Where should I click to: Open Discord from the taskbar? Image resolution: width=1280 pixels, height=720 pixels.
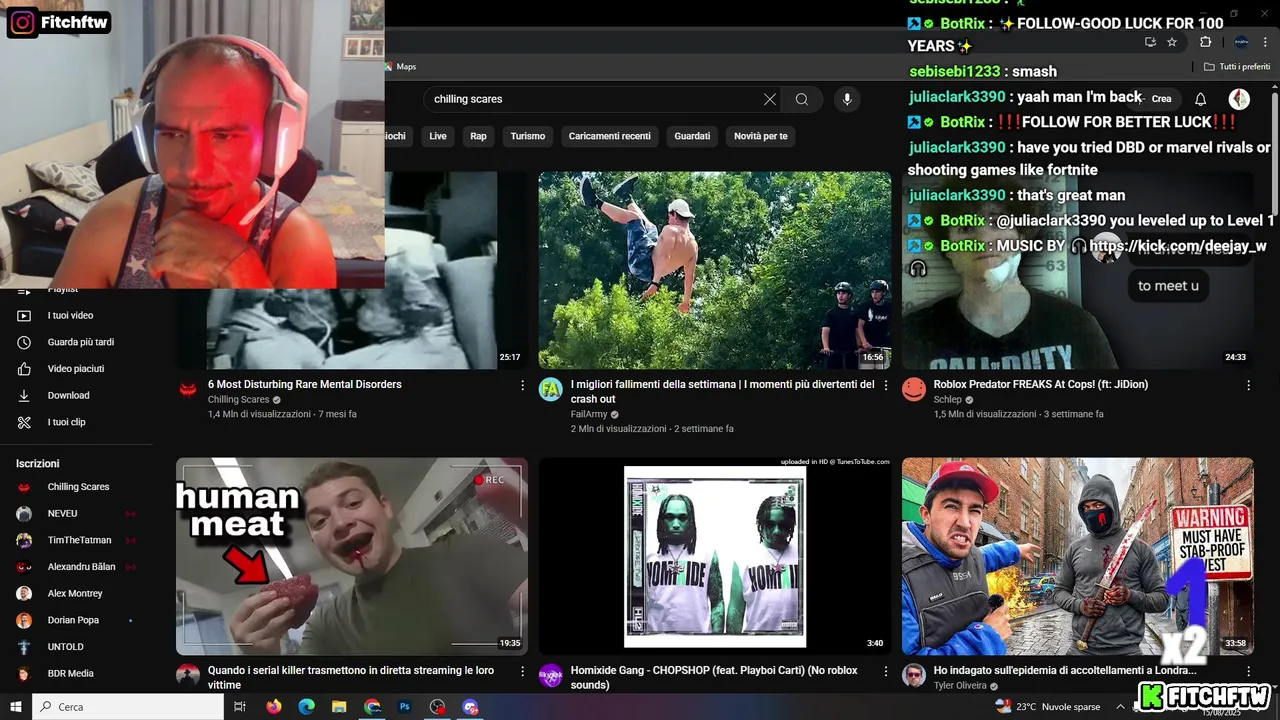(x=471, y=707)
